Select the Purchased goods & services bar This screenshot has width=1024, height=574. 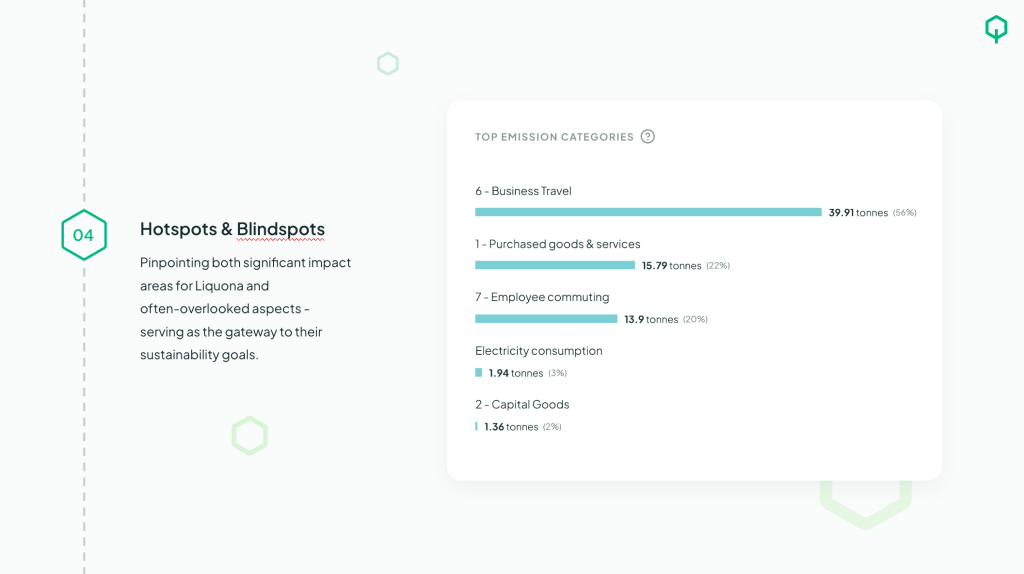tap(555, 265)
